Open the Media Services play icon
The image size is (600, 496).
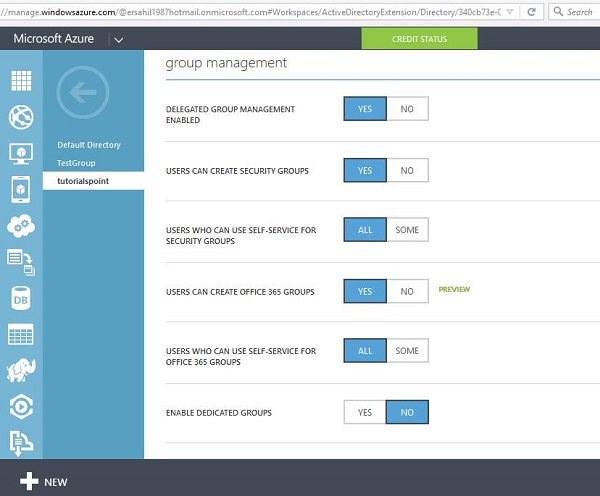(x=21, y=406)
